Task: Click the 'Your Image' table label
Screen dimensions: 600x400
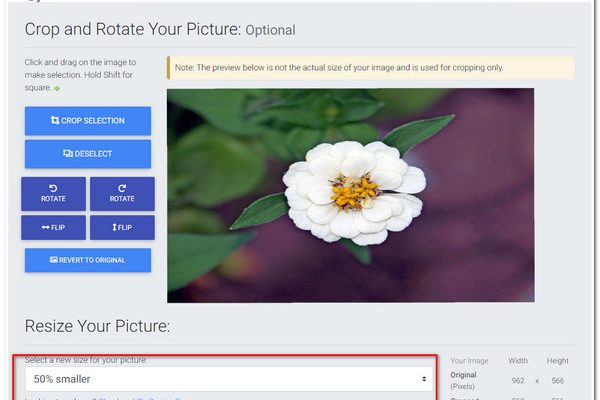Action: [469, 361]
